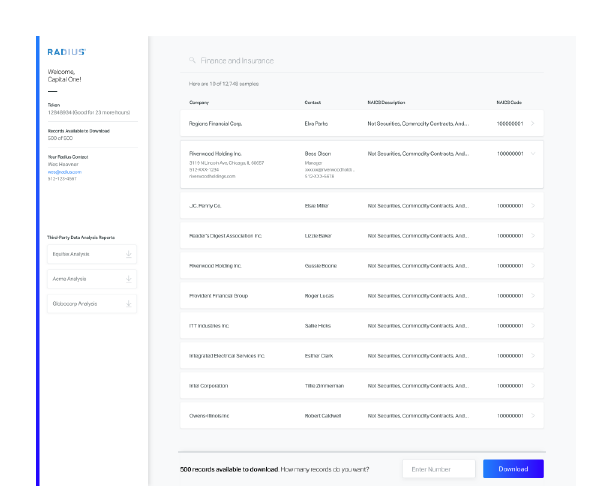This screenshot has width=612, height=486.
Task: Click the NAICS Description column header
Action: (386, 102)
